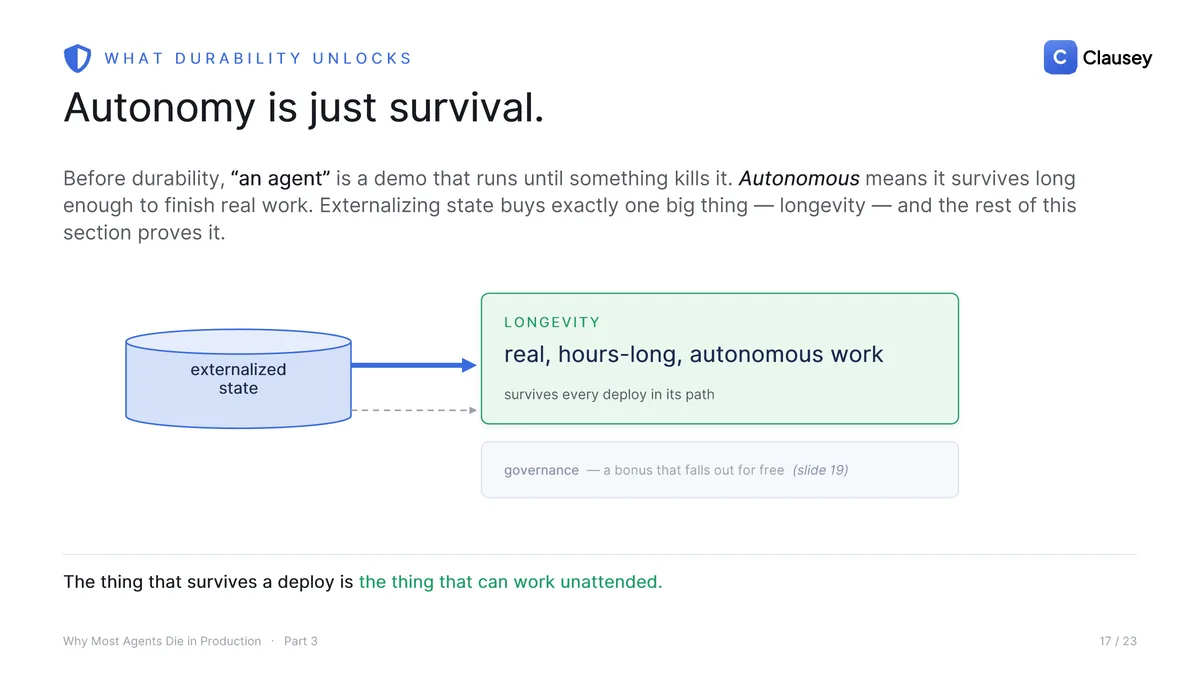
Task: Click the italic word 'Autonomous'
Action: tap(799, 179)
